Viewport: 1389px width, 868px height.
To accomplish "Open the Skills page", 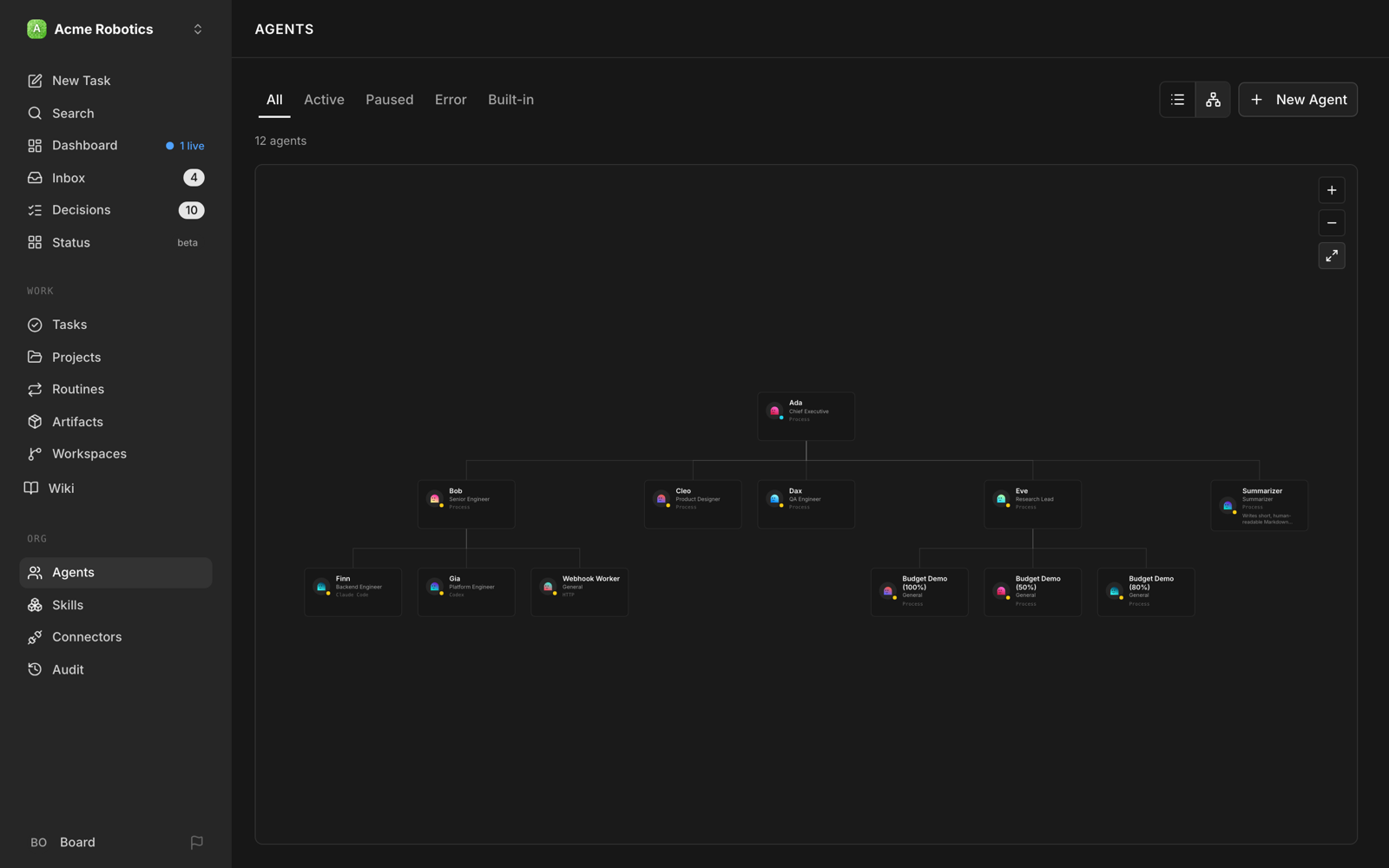I will tap(115, 605).
